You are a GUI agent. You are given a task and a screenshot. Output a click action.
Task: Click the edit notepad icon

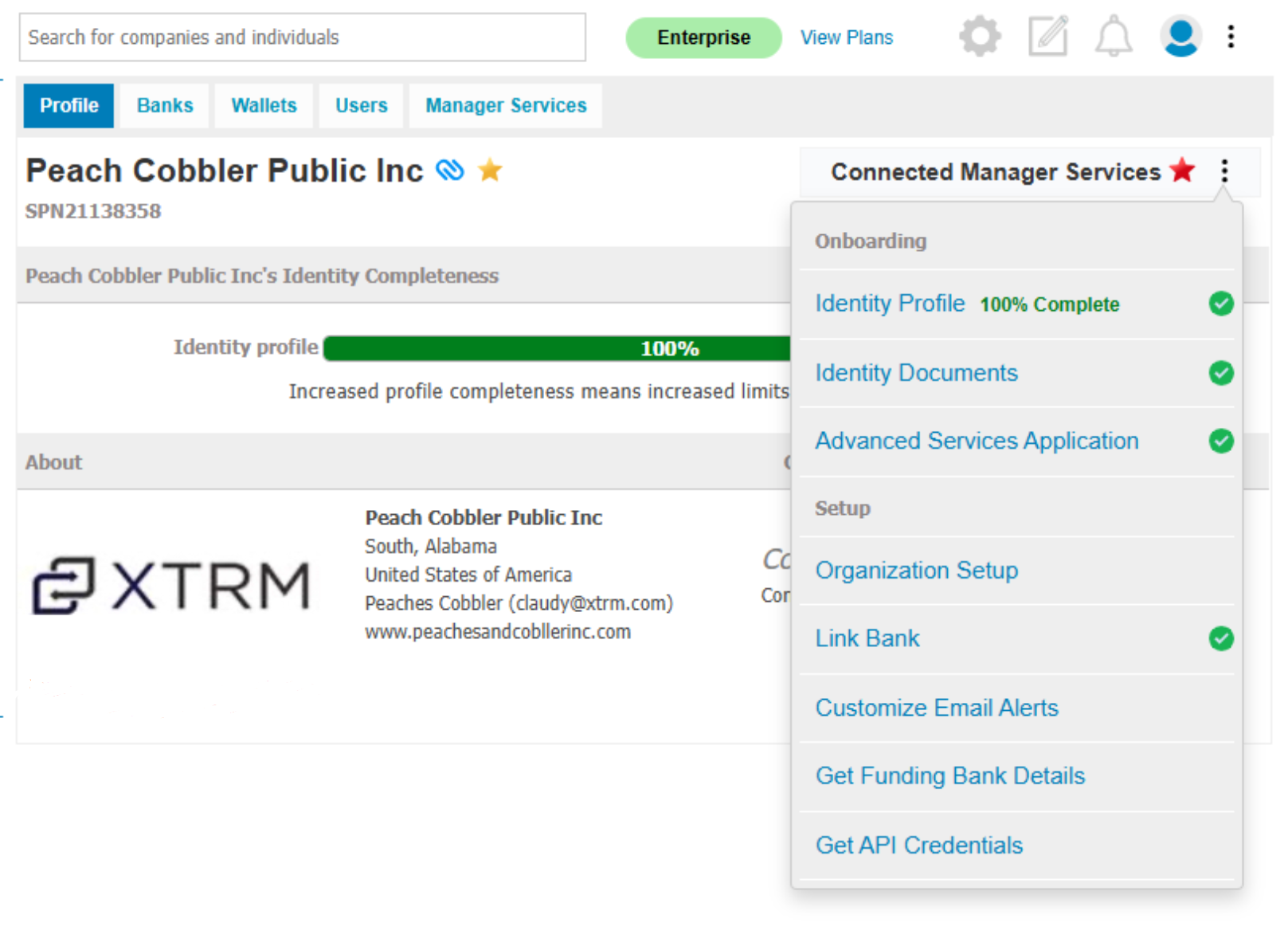tap(1047, 37)
